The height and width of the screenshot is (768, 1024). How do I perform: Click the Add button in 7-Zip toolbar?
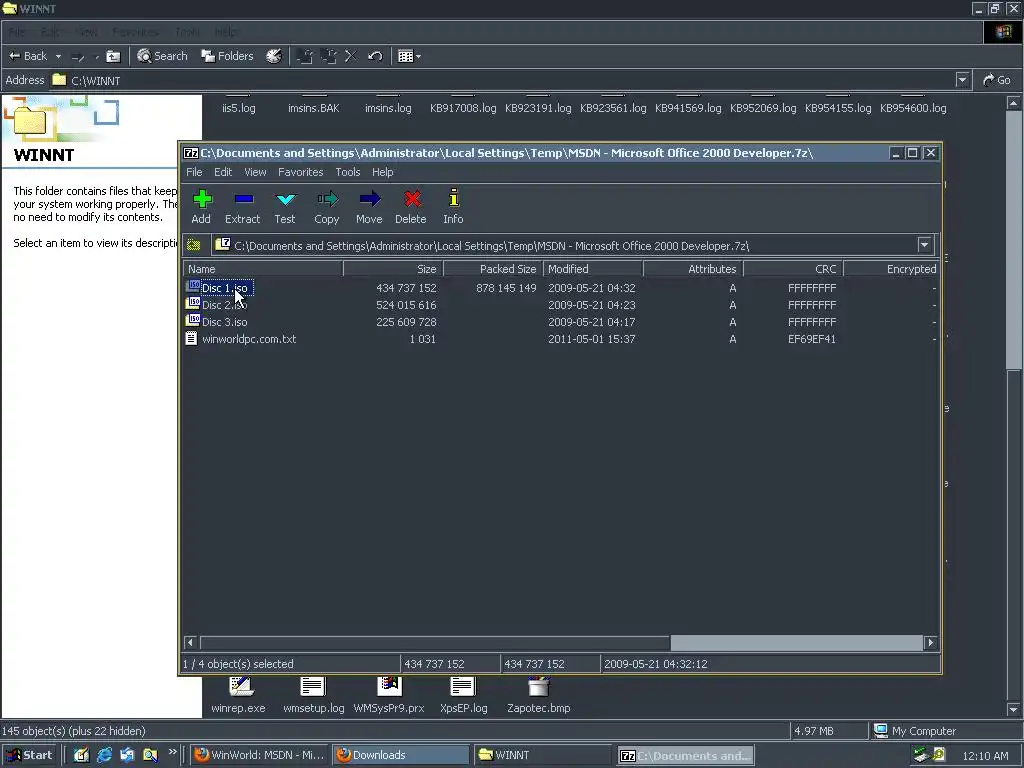[x=201, y=206]
